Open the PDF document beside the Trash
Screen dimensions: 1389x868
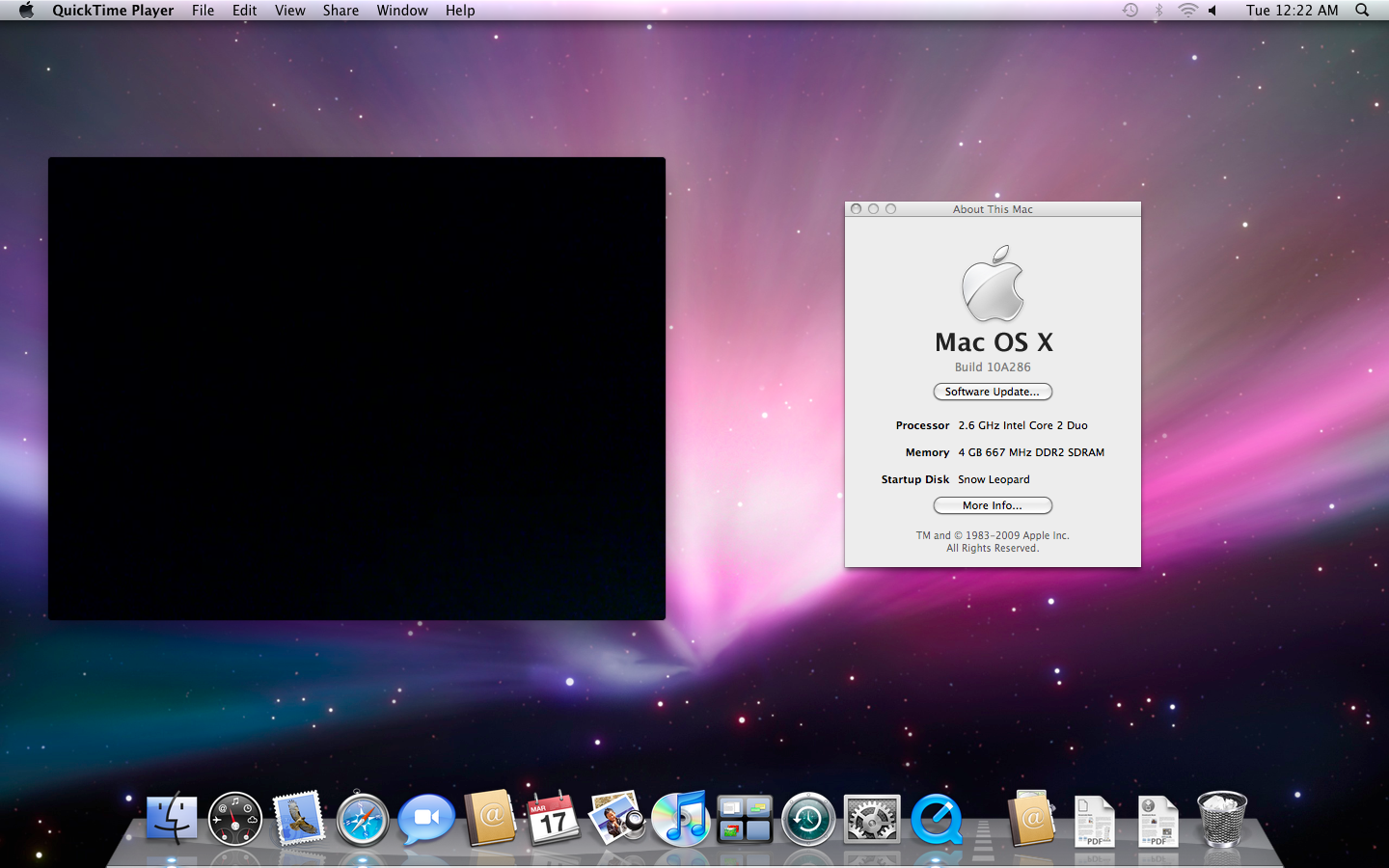point(1158,821)
